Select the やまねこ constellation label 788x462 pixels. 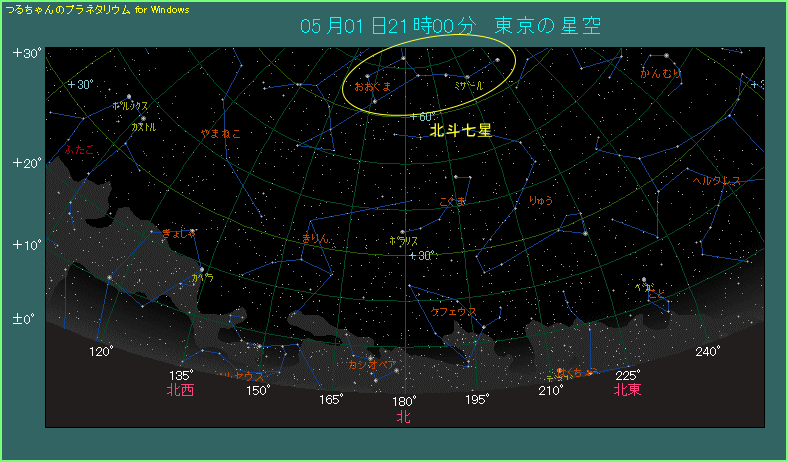pyautogui.click(x=220, y=132)
